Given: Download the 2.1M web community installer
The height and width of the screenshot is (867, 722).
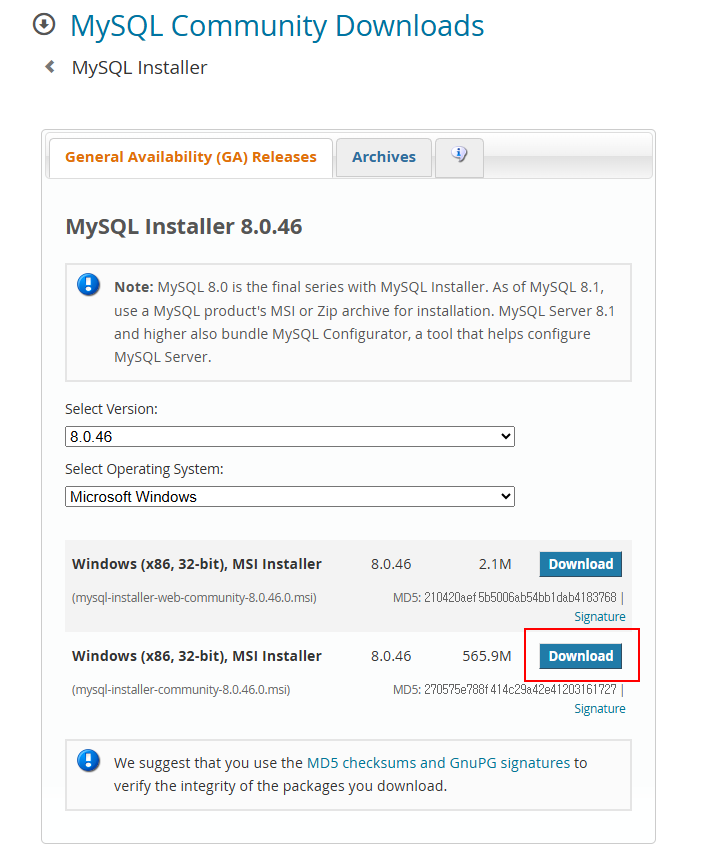Looking at the screenshot, I should 580,564.
